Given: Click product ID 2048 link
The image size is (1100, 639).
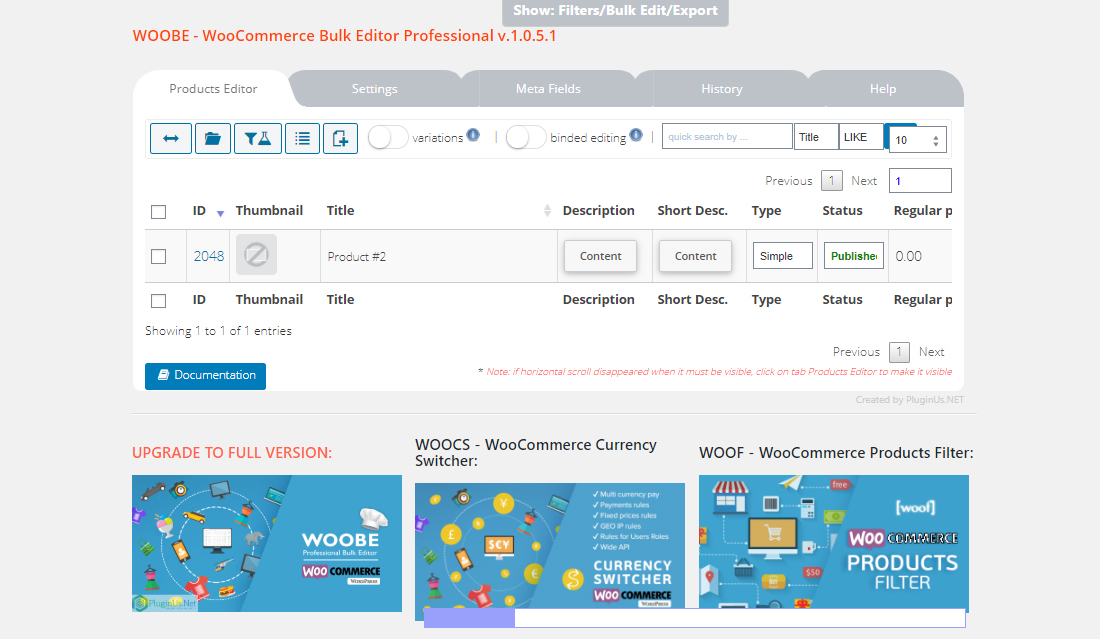Looking at the screenshot, I should pos(209,256).
